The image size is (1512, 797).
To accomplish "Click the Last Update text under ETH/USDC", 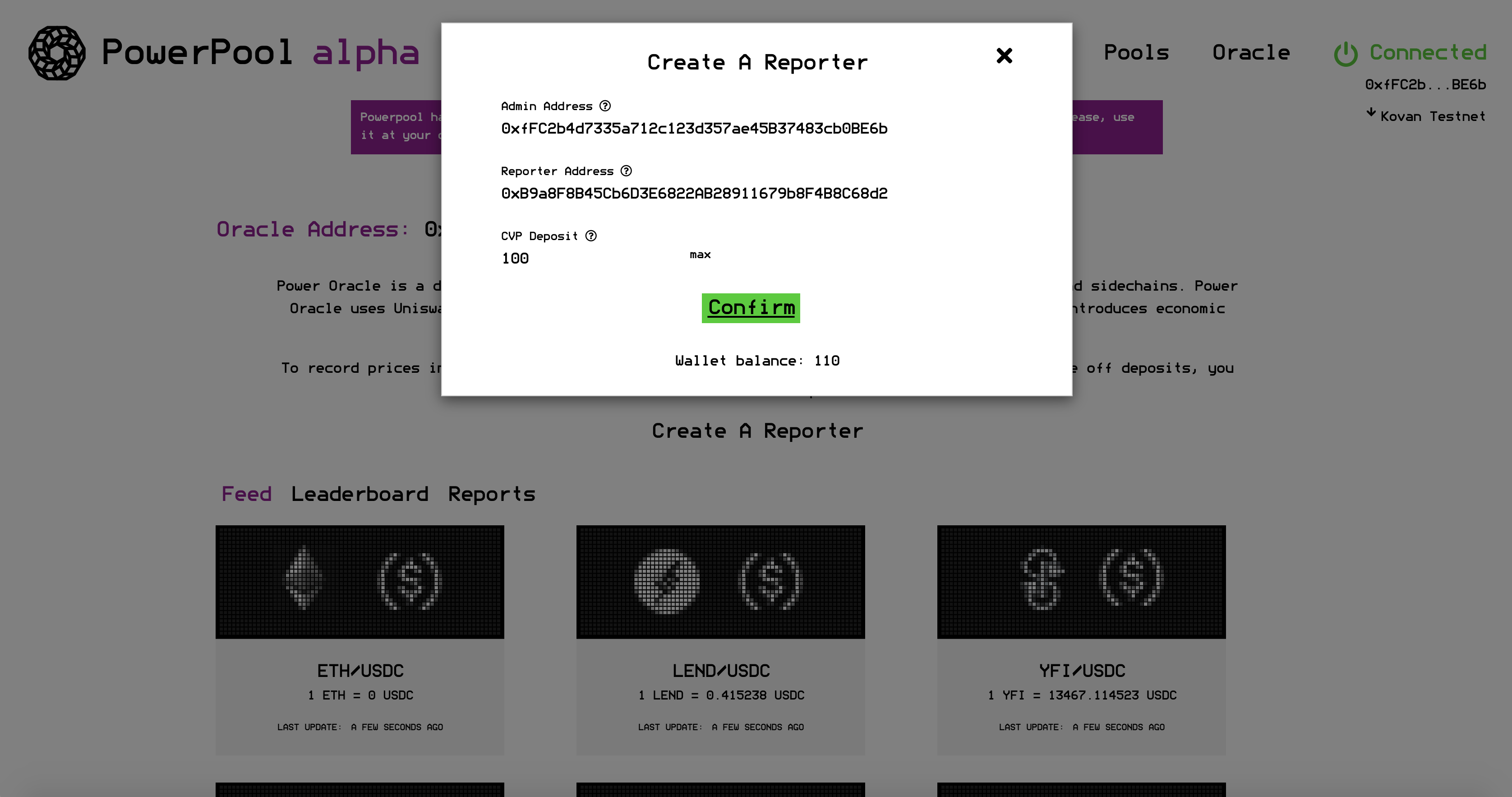I will pyautogui.click(x=360, y=727).
